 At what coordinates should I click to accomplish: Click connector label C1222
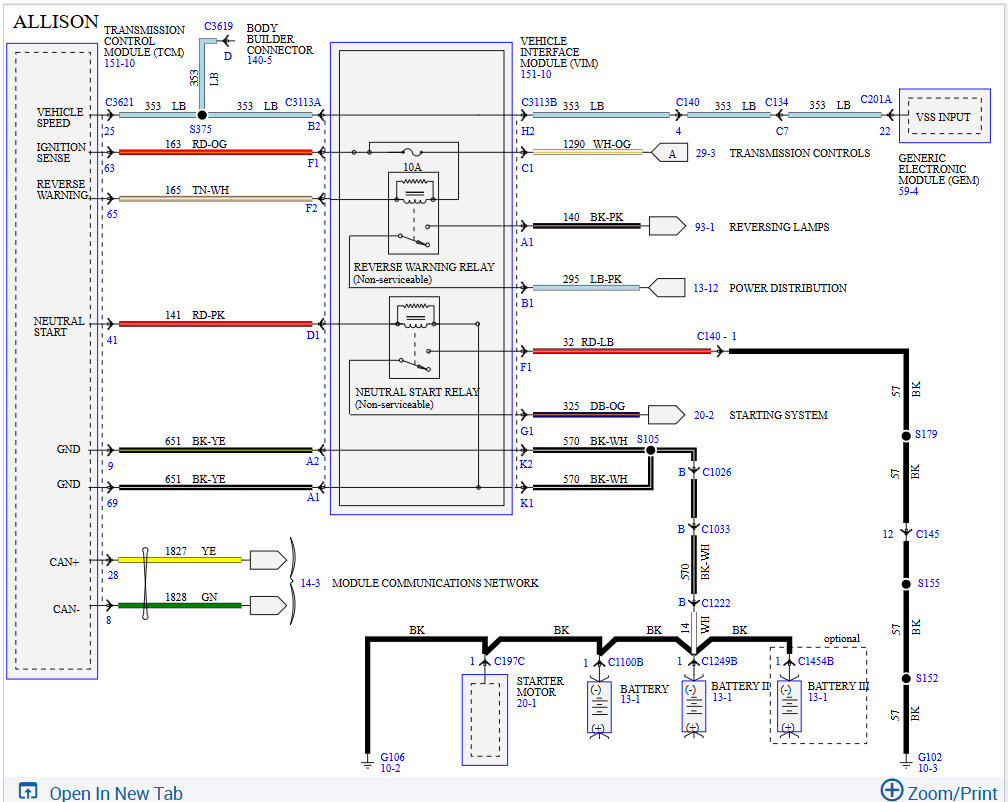716,603
